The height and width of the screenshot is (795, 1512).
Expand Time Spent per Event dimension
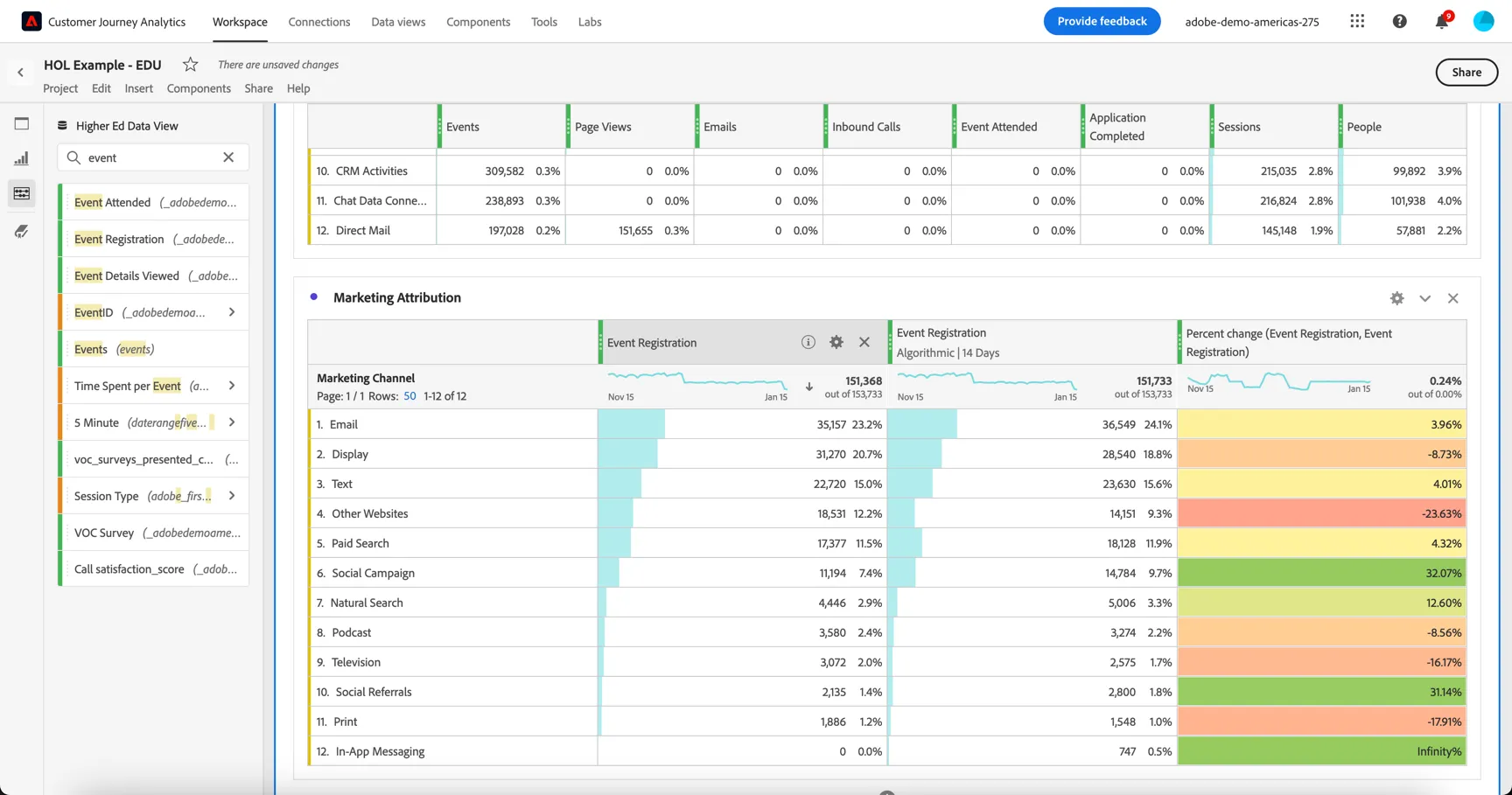[x=232, y=386]
